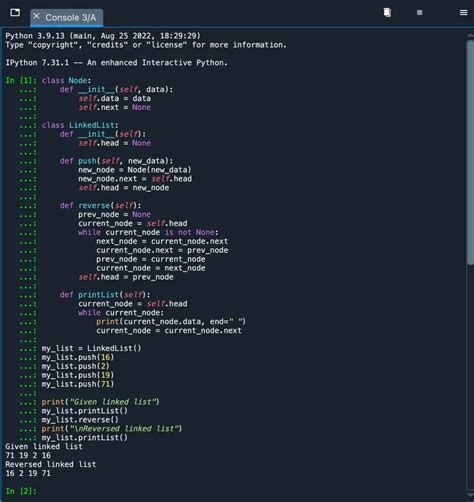474x502 pixels.
Task: Open the console hamburger options menu
Action: (x=463, y=13)
